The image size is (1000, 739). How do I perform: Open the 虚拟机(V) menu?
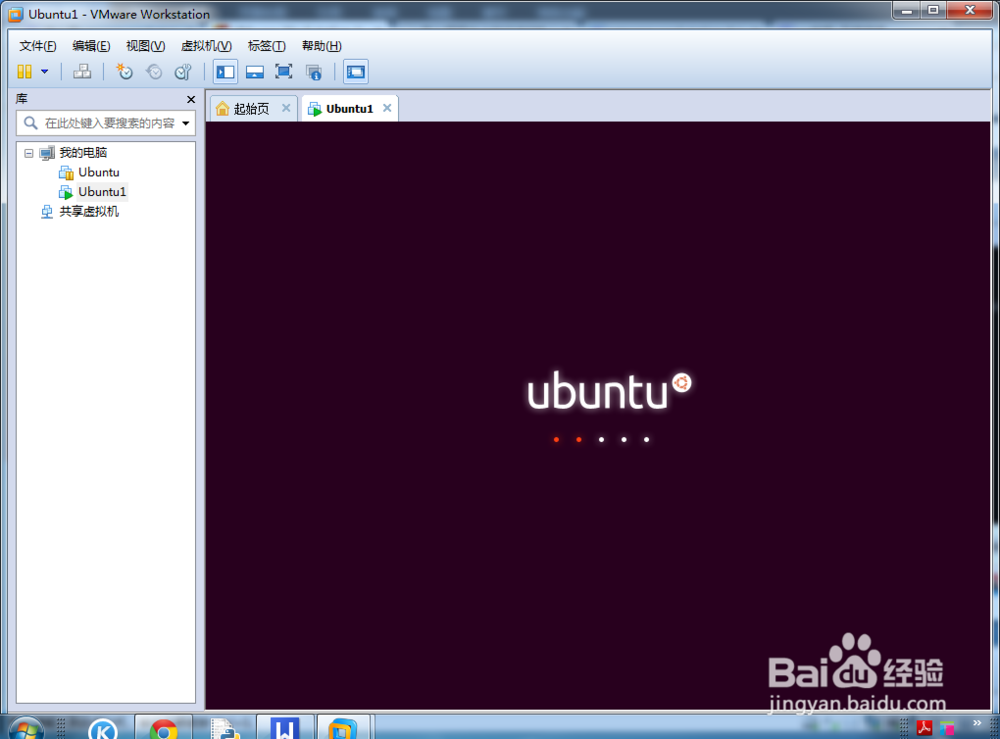(x=206, y=46)
